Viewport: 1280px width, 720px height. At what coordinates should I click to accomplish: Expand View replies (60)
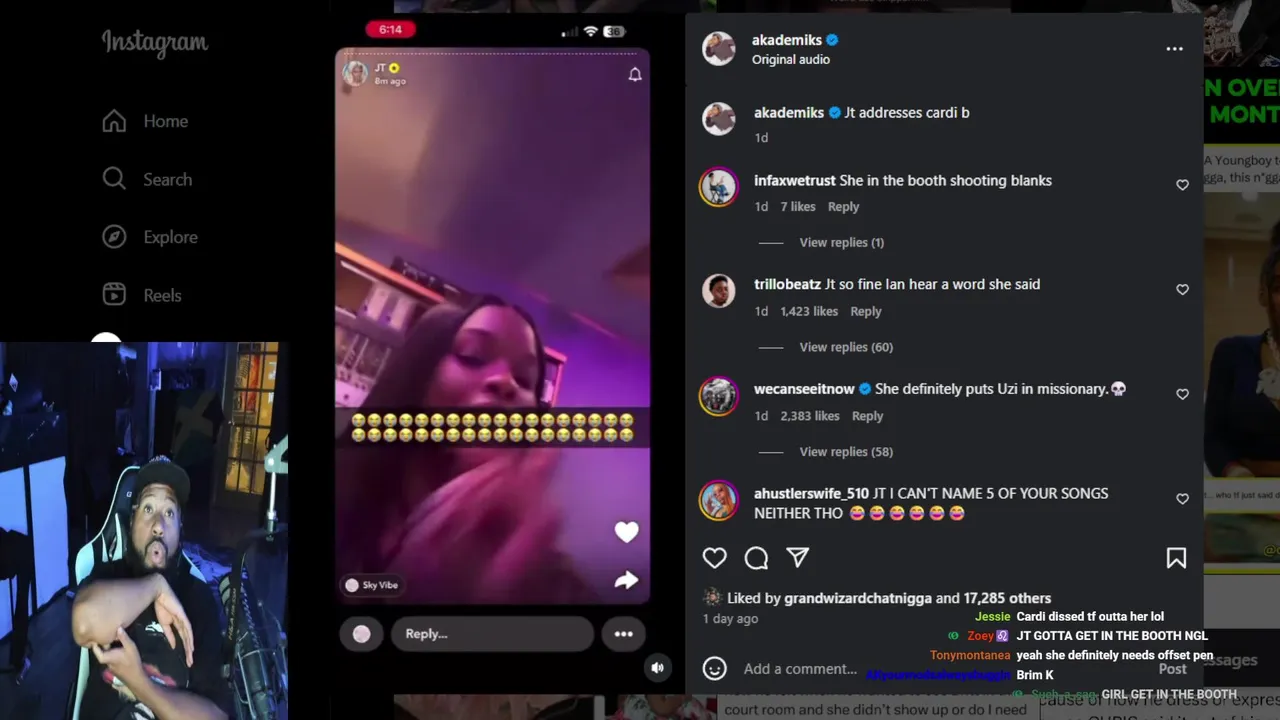tap(846, 347)
